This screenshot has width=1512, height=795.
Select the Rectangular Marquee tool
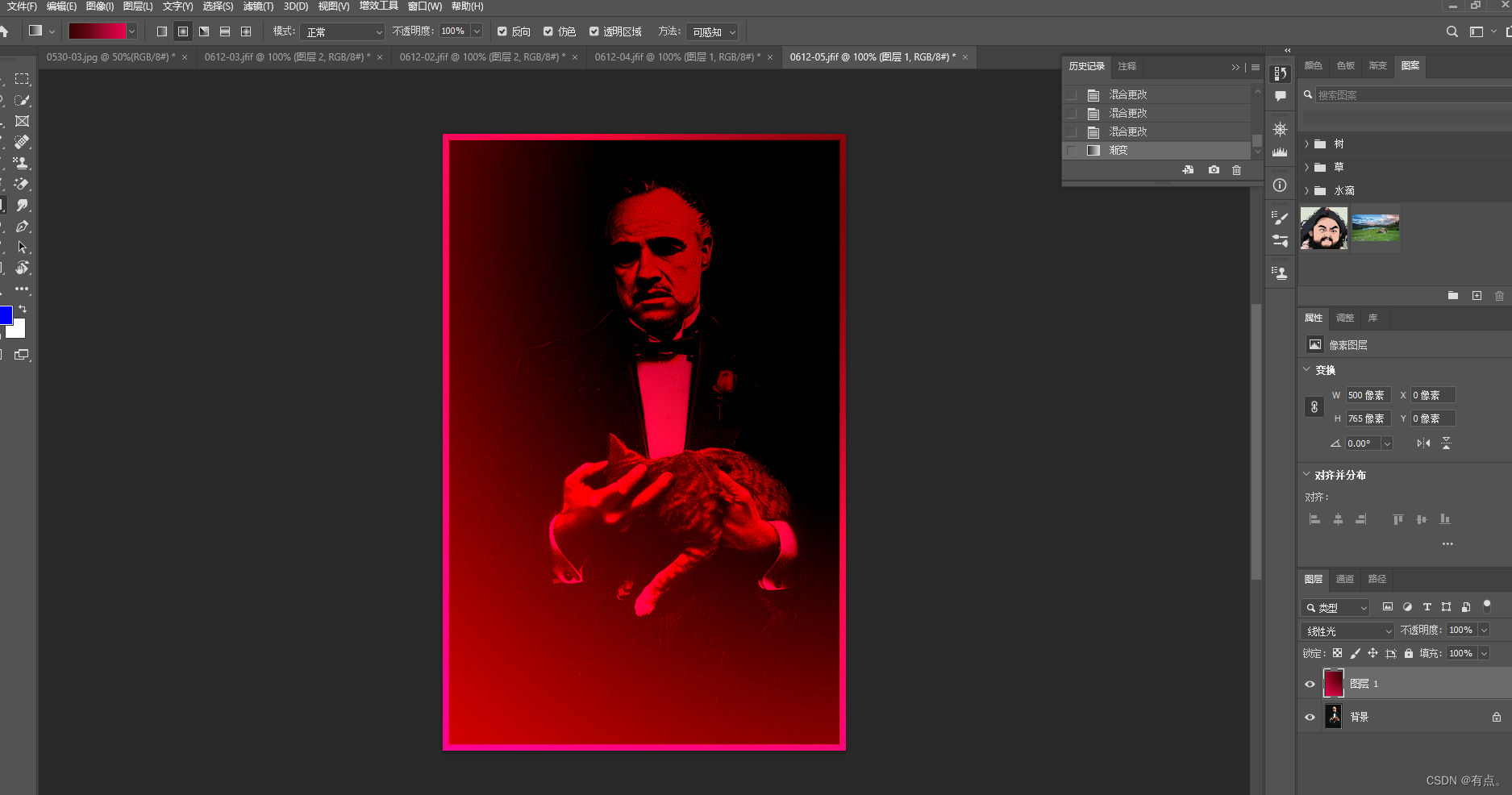[22, 79]
